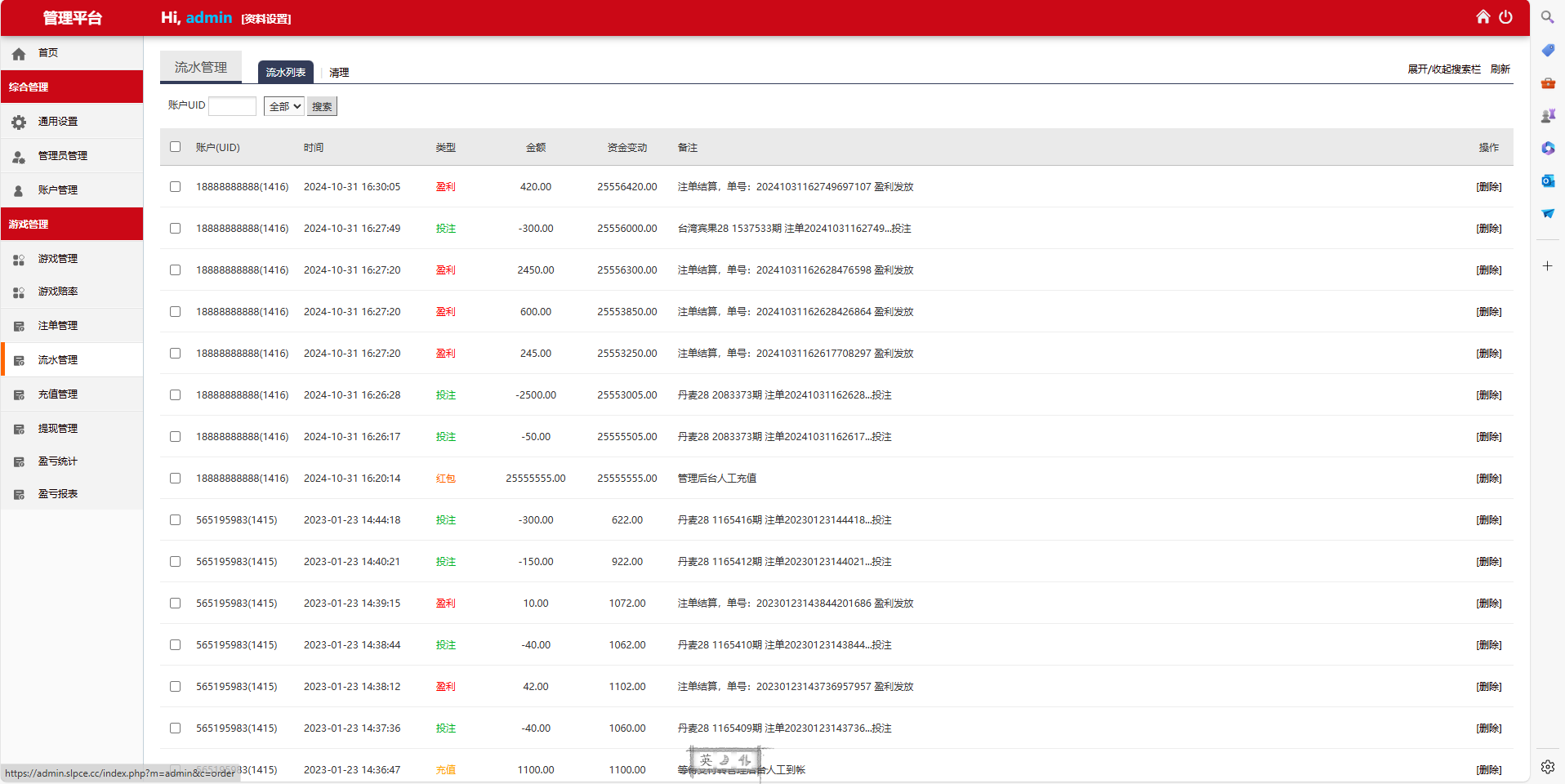
Task: Tick checkbox for the 600.00 profit row
Action: (175, 311)
